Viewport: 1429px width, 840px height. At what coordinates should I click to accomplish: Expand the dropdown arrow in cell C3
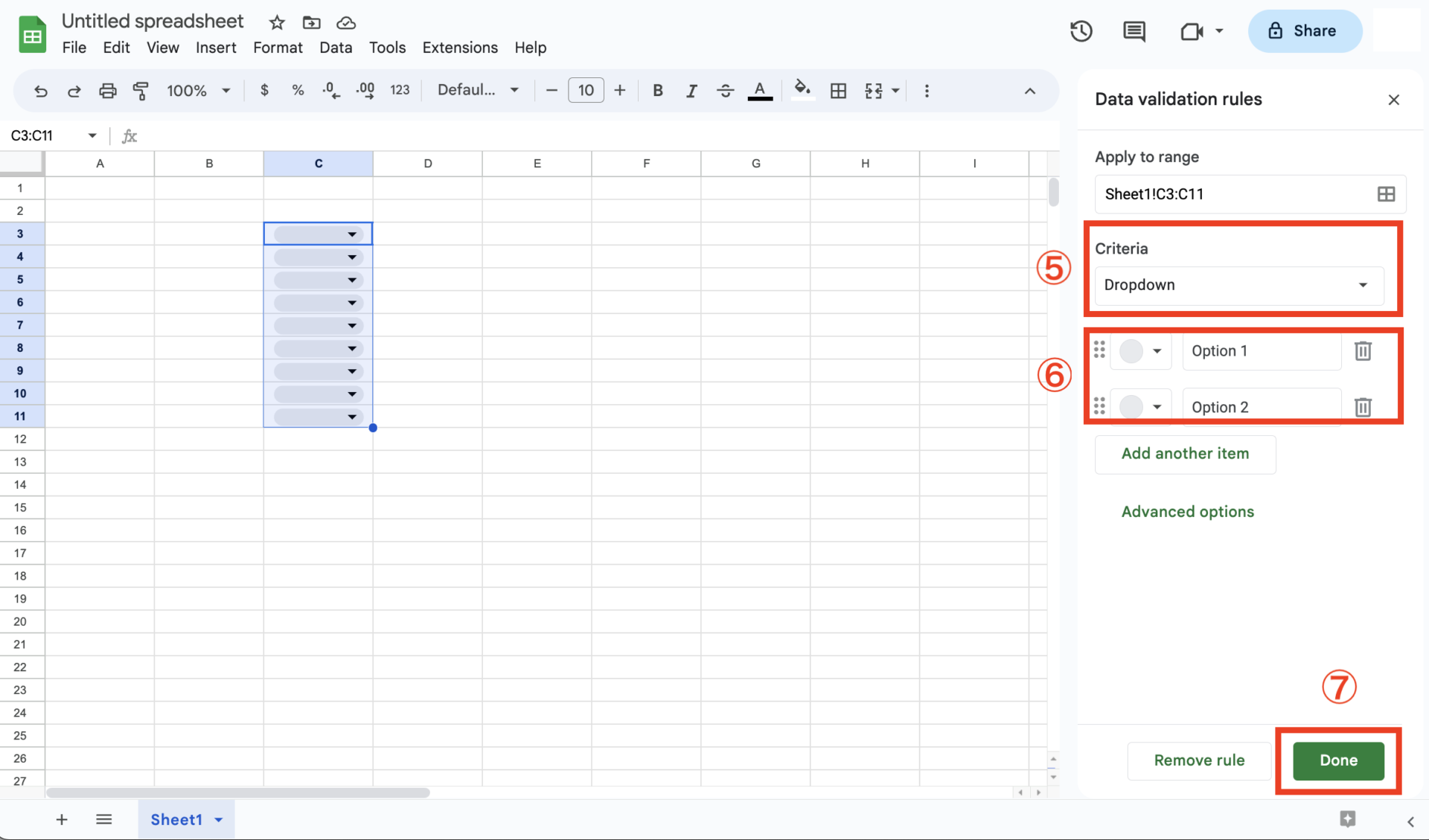pyautogui.click(x=352, y=234)
